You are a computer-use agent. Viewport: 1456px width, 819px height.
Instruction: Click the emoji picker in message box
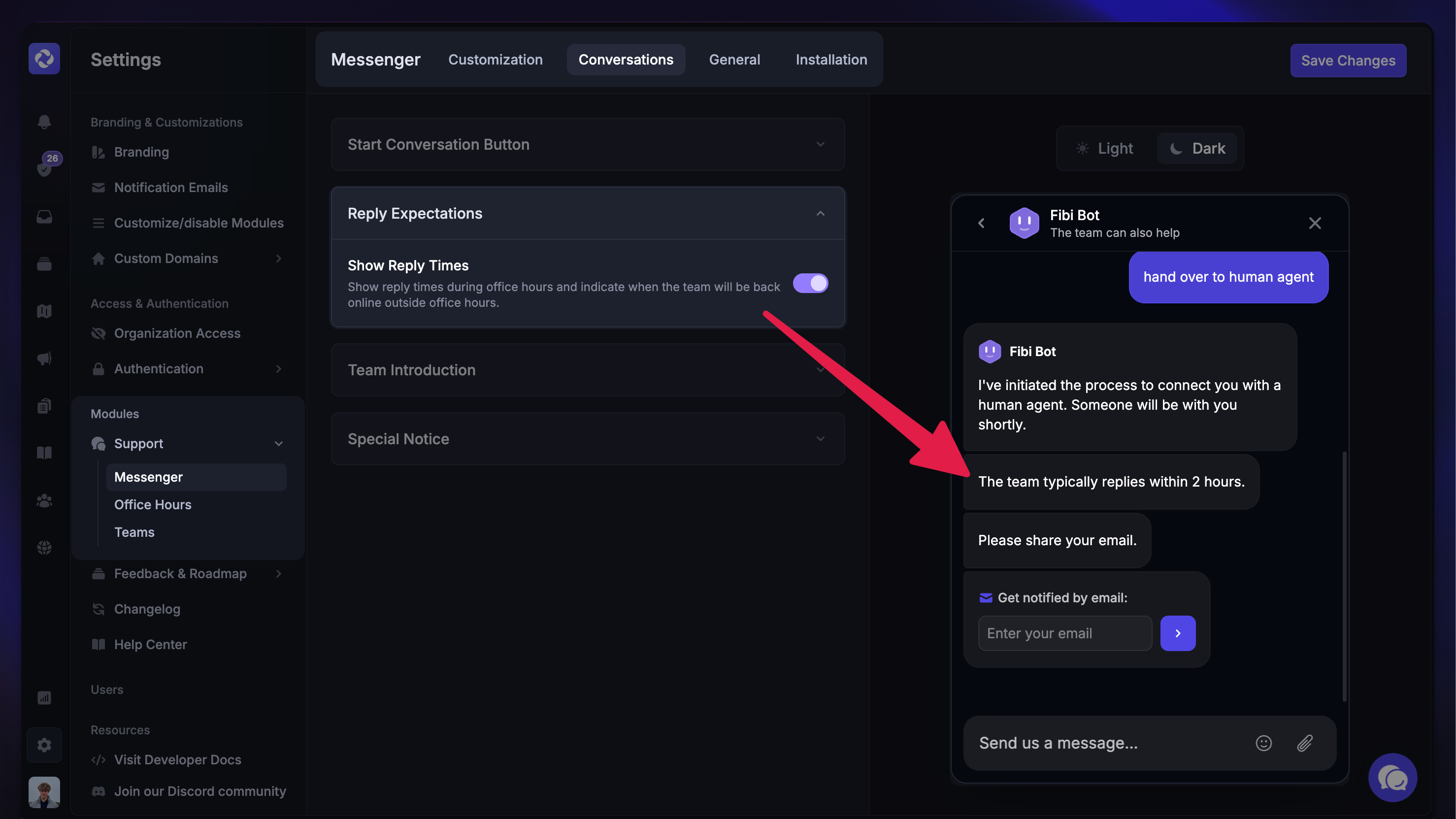coord(1263,743)
